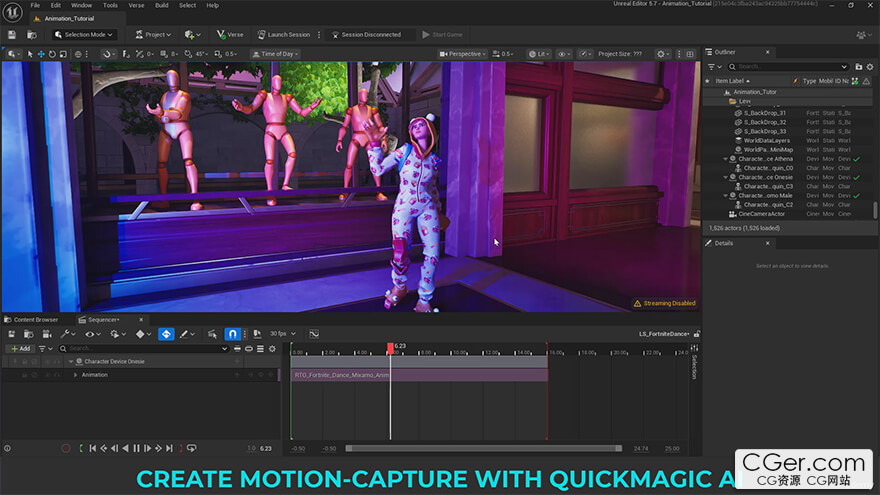Screen dimensions: 880x495
Task: Click the highlighted auto-key icon in Sequencer
Action: (x=166, y=334)
